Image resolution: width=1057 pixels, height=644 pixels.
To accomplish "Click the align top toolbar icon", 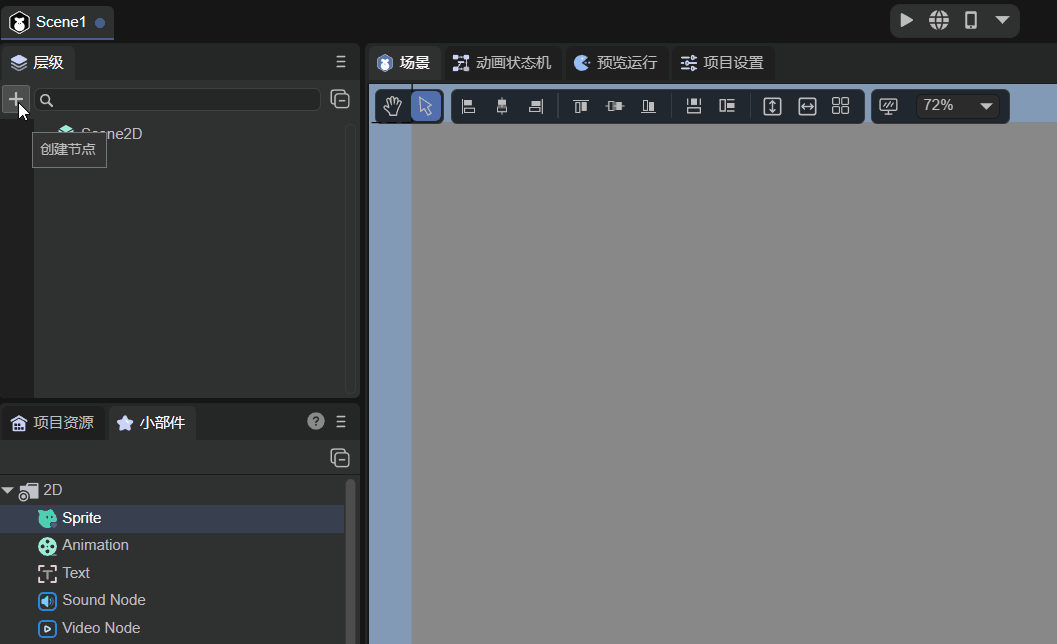I will (581, 106).
